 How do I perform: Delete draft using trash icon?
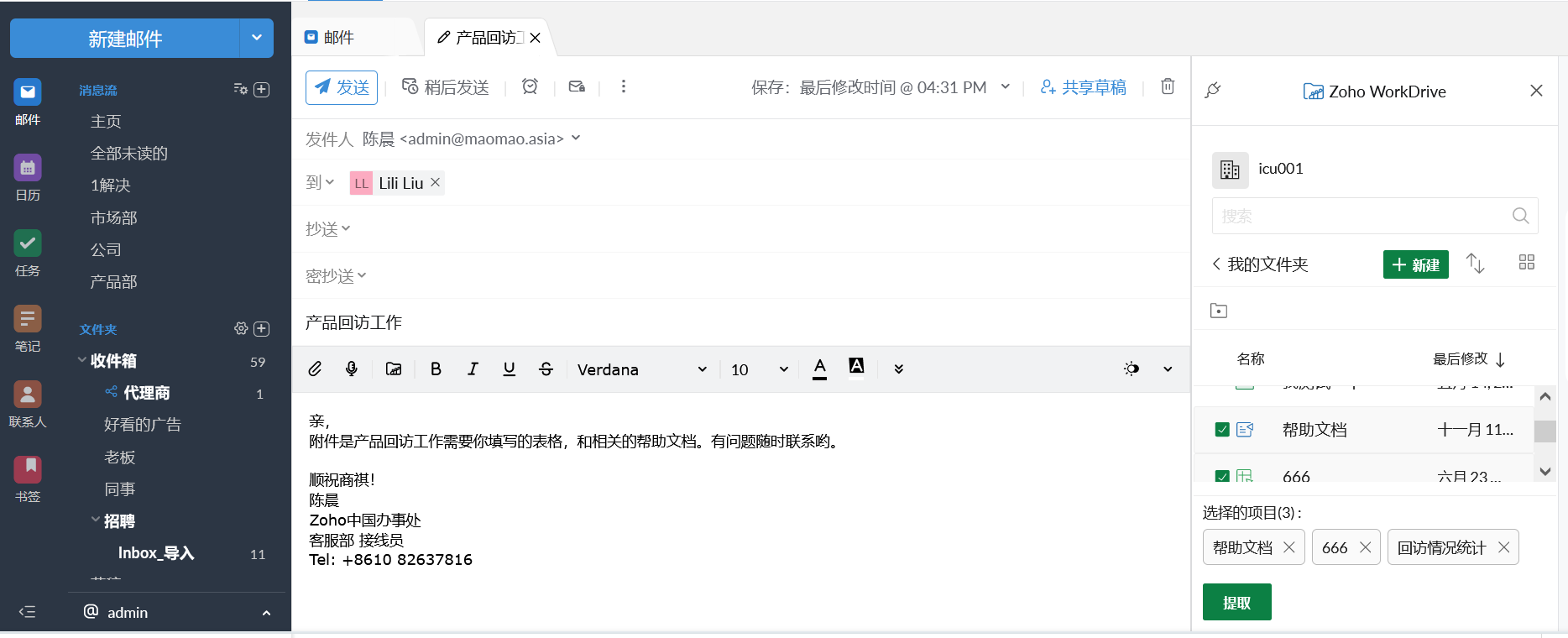point(1168,86)
